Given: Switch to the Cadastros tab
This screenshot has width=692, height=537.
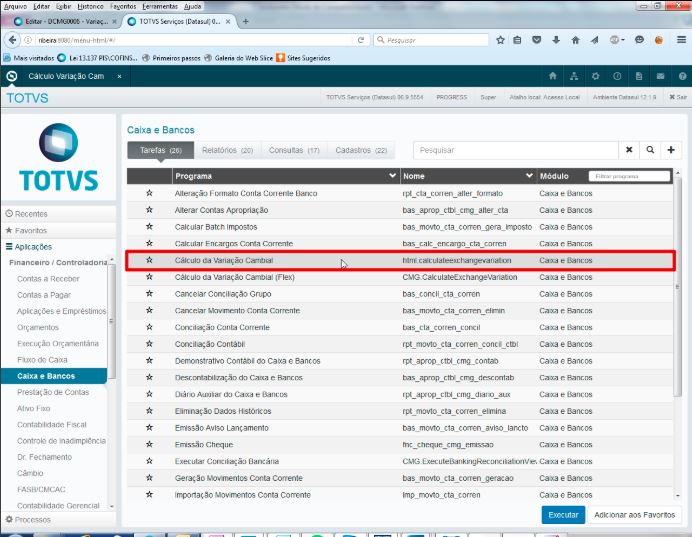Looking at the screenshot, I should 361,150.
